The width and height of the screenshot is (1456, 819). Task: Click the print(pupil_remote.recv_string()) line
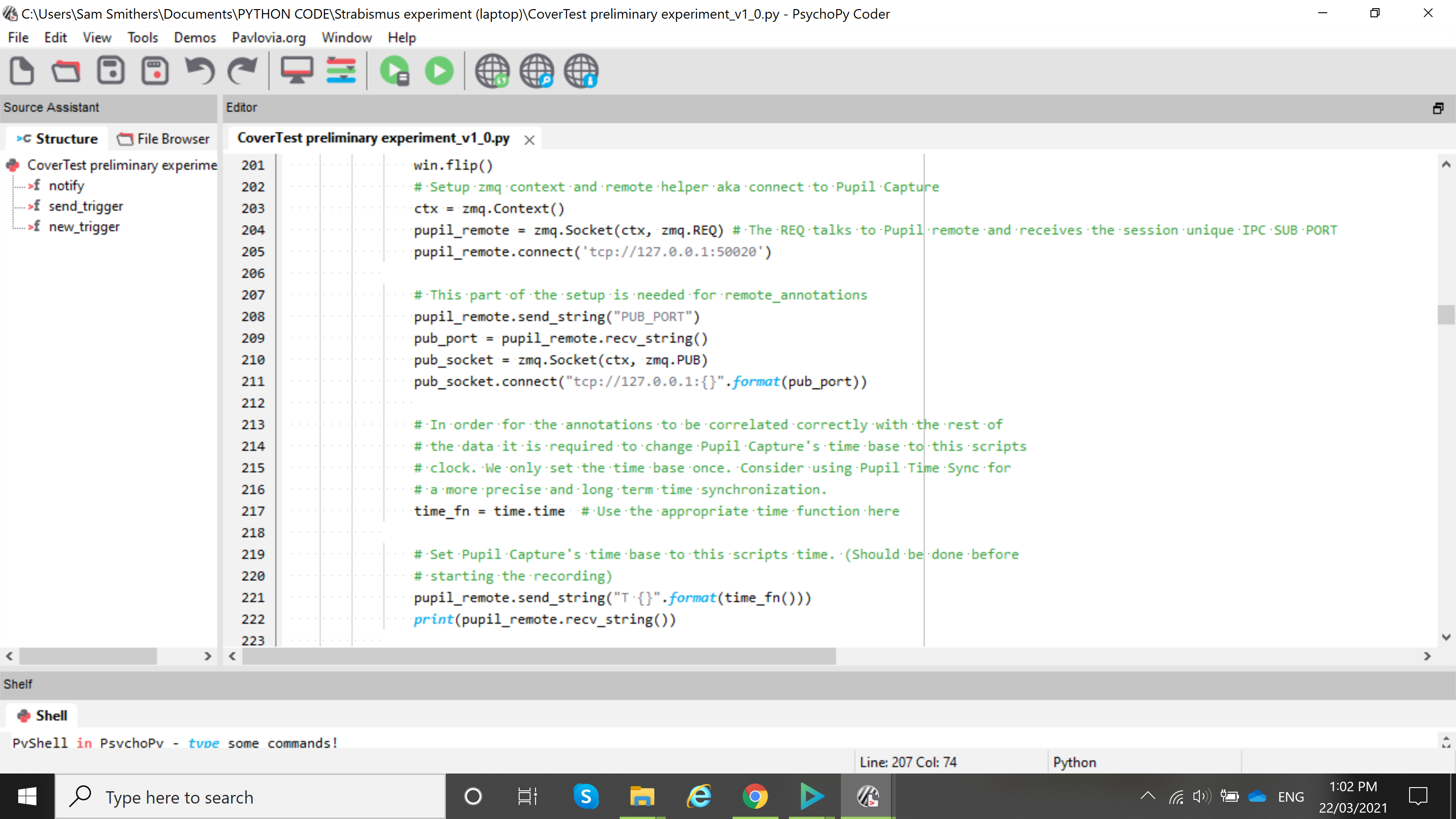point(544,619)
